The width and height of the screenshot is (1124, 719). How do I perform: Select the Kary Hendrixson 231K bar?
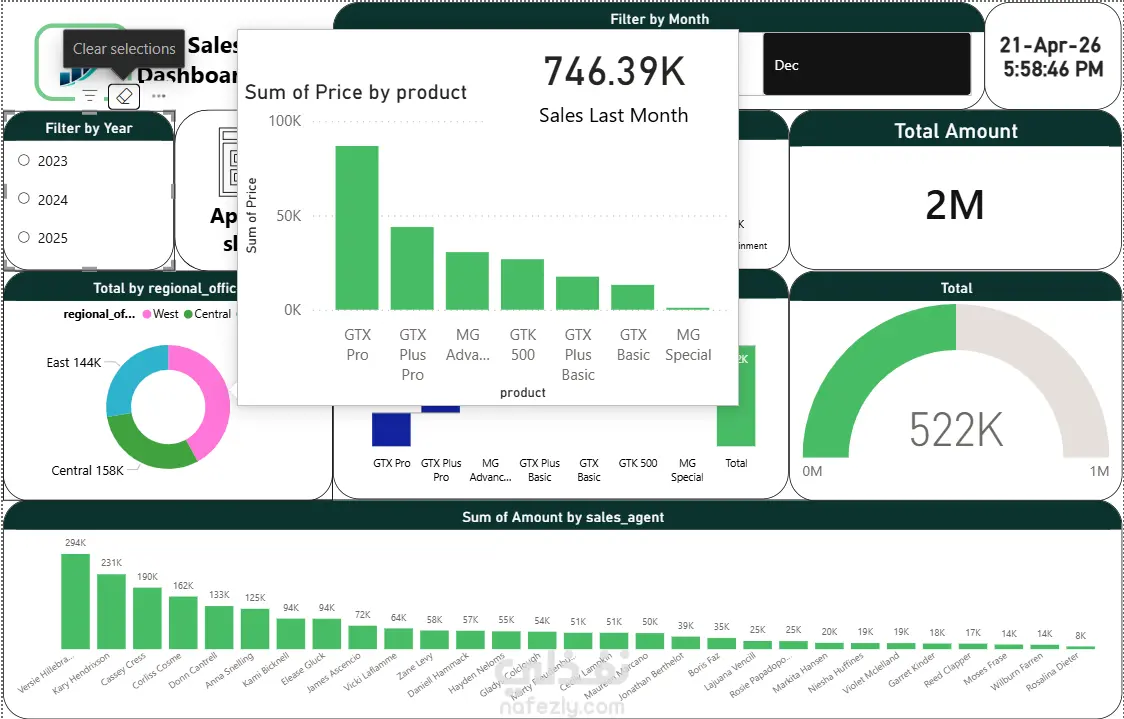(111, 611)
